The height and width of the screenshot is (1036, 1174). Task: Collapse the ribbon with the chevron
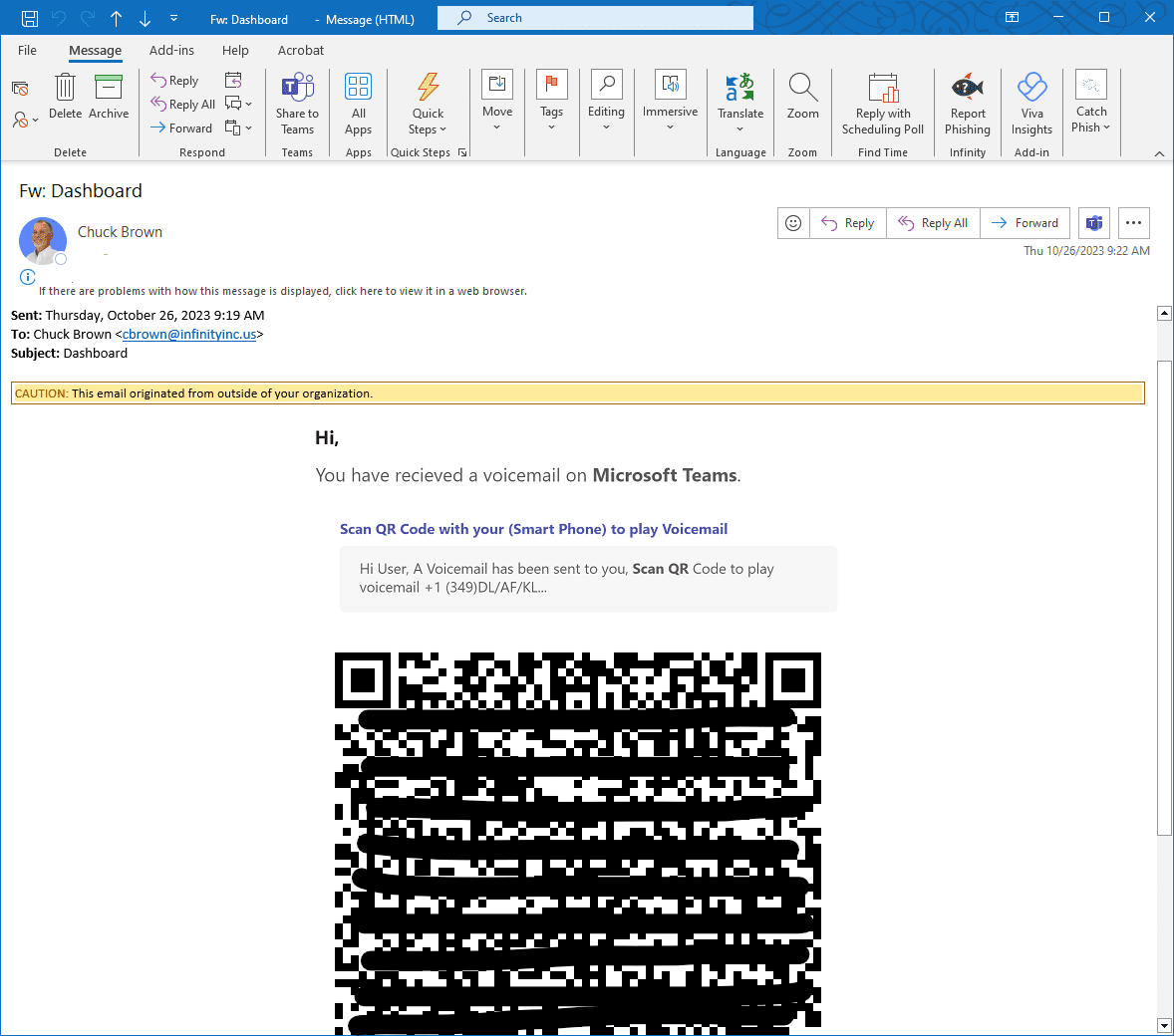(1159, 153)
